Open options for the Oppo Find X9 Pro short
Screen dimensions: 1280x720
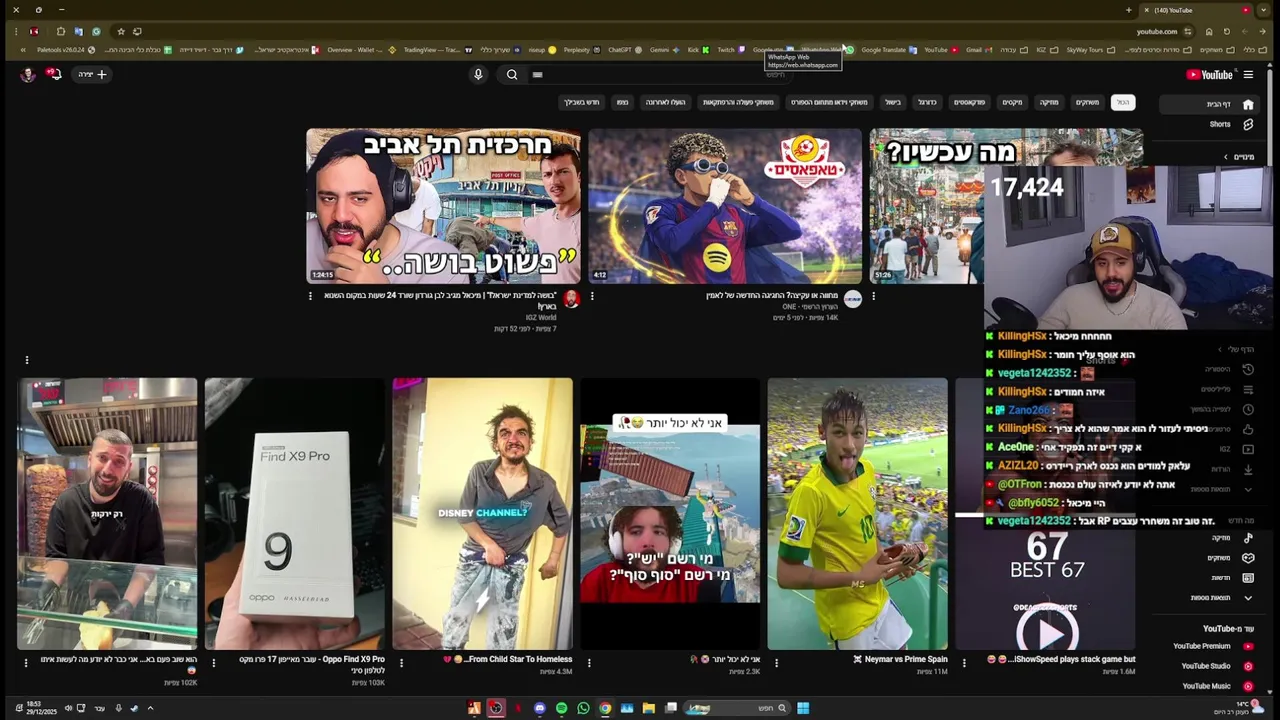coord(213,662)
